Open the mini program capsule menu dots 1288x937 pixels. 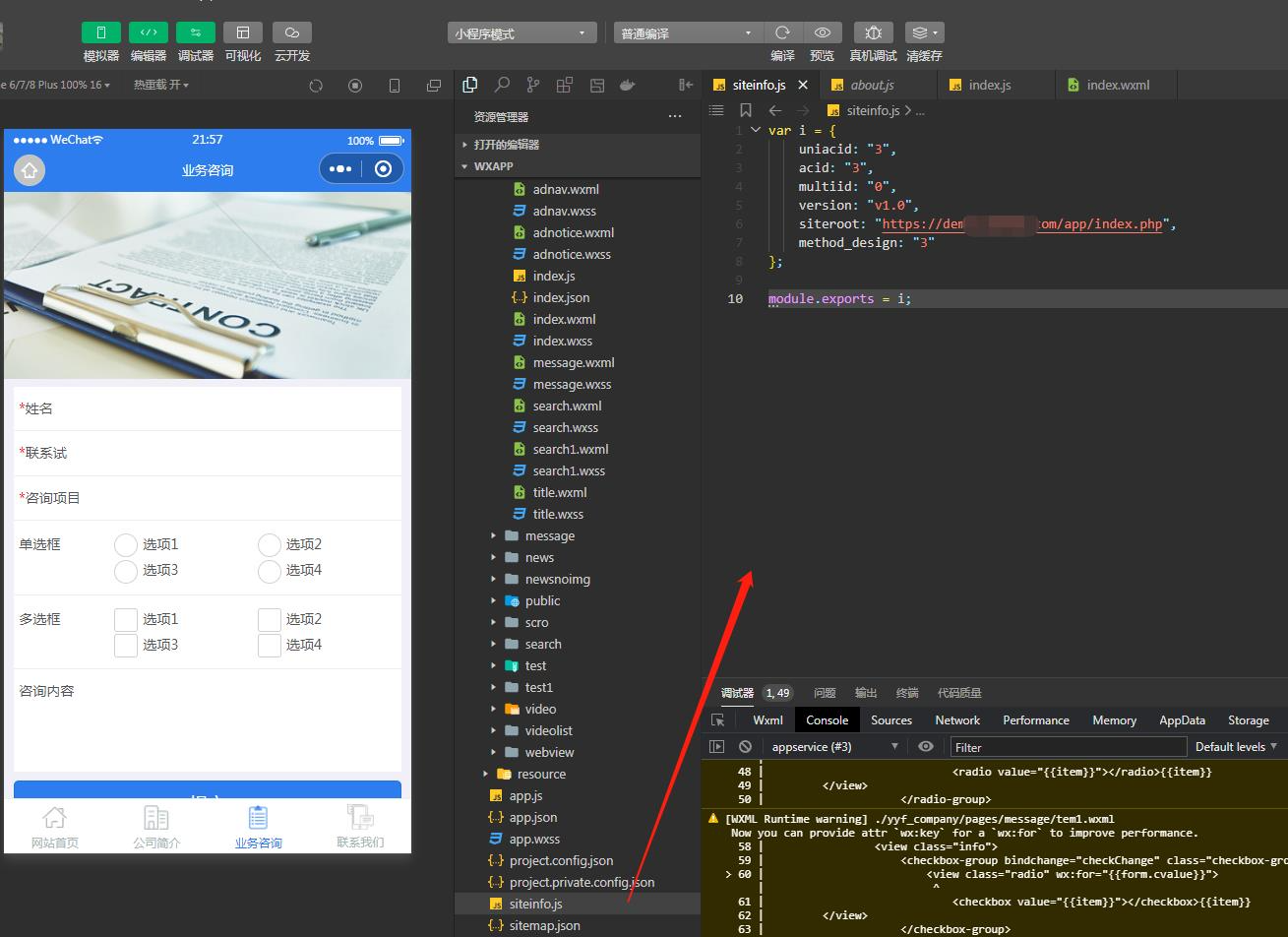coord(340,169)
